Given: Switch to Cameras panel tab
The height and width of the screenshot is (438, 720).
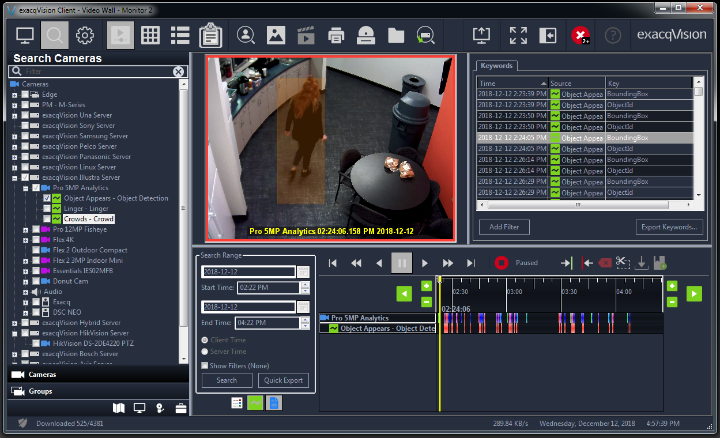Looking at the screenshot, I should click(98, 375).
